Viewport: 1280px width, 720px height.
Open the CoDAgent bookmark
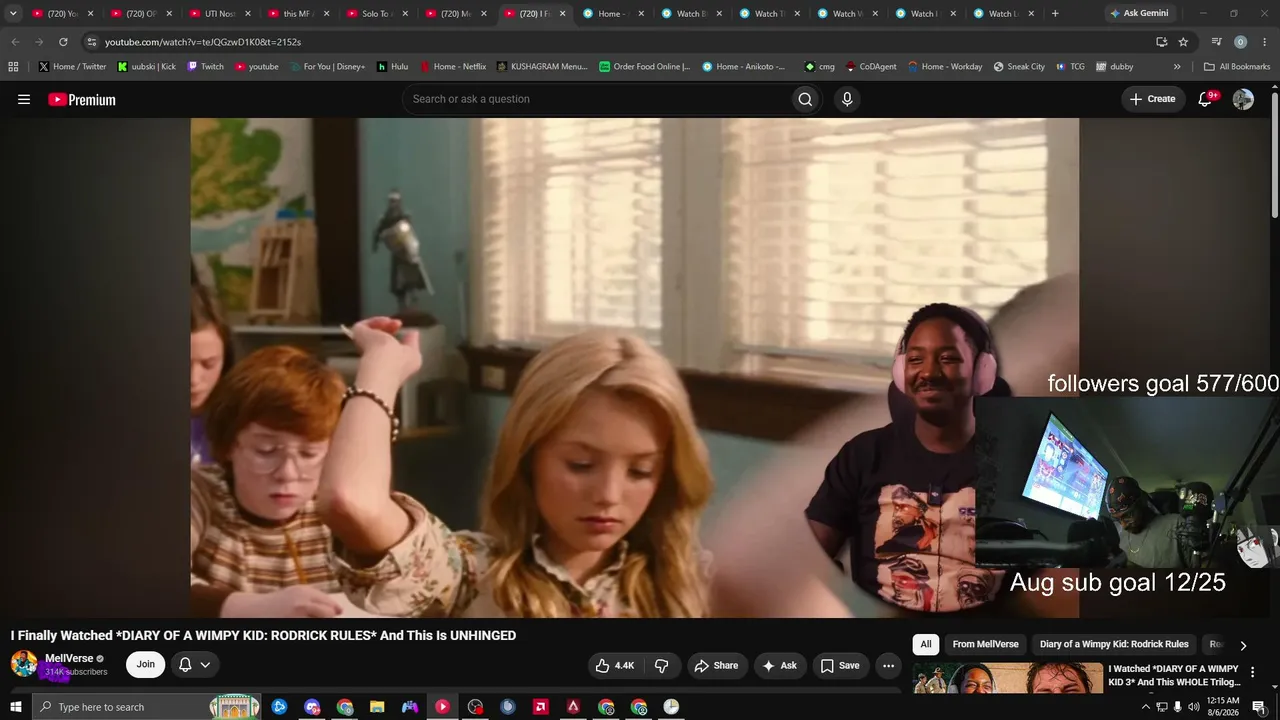(871, 66)
